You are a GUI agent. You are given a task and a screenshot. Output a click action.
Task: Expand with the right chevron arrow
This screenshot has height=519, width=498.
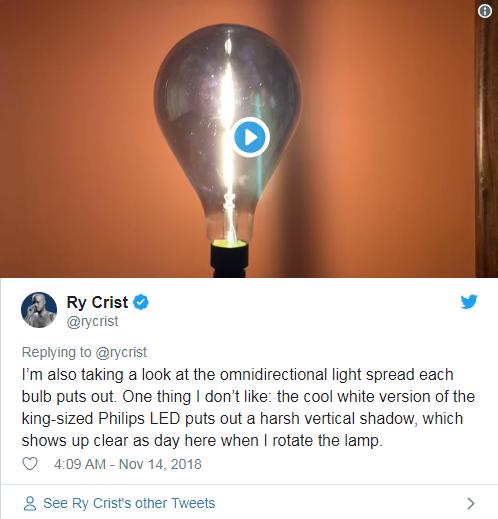tap(470, 503)
